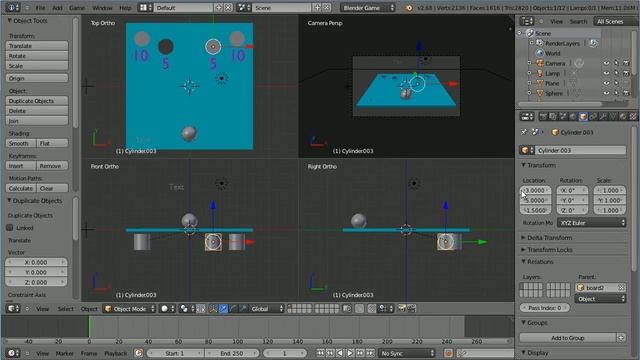Click the Origin button
The width and height of the screenshot is (640, 360).
point(37,78)
